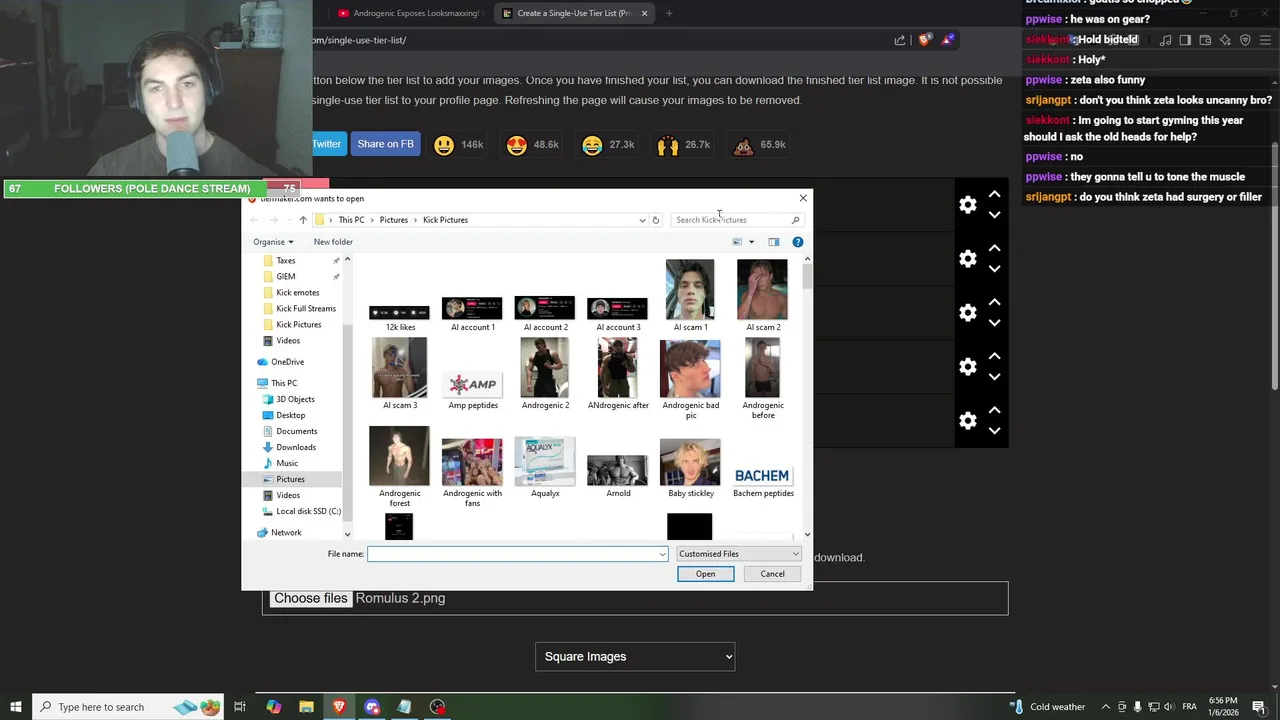Open the Organise dropdown menu
This screenshot has width=1280, height=720.
coord(273,242)
